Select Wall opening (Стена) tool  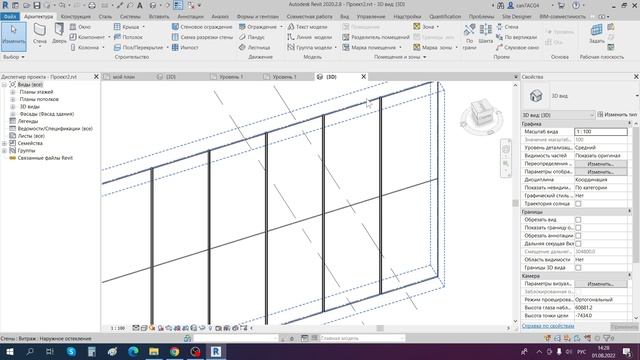coord(507,27)
